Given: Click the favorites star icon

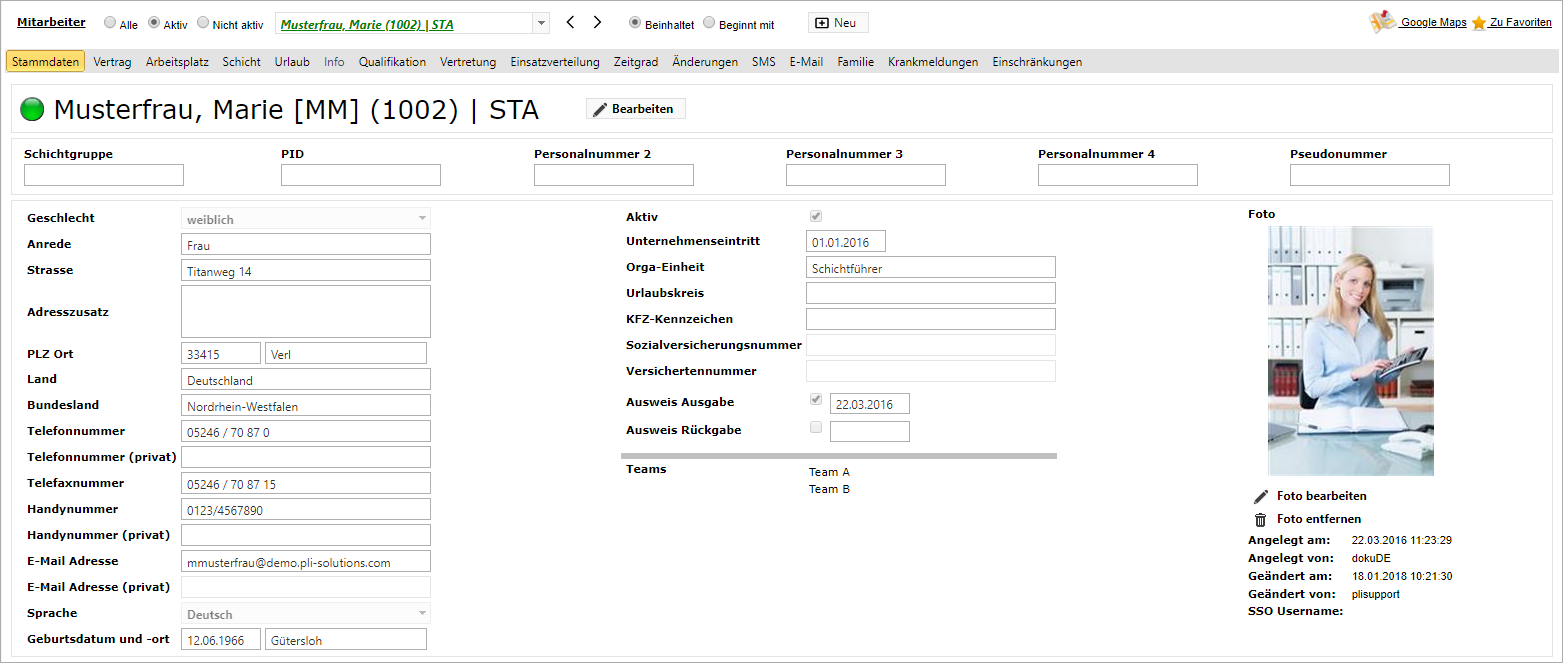Looking at the screenshot, I should (1479, 23).
